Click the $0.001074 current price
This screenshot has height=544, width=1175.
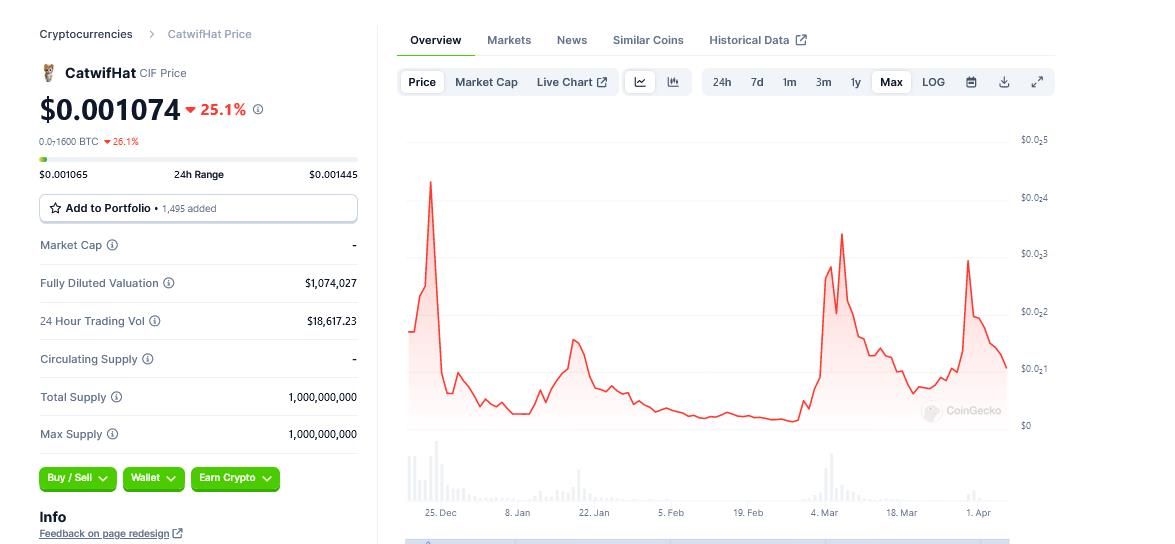(x=110, y=110)
